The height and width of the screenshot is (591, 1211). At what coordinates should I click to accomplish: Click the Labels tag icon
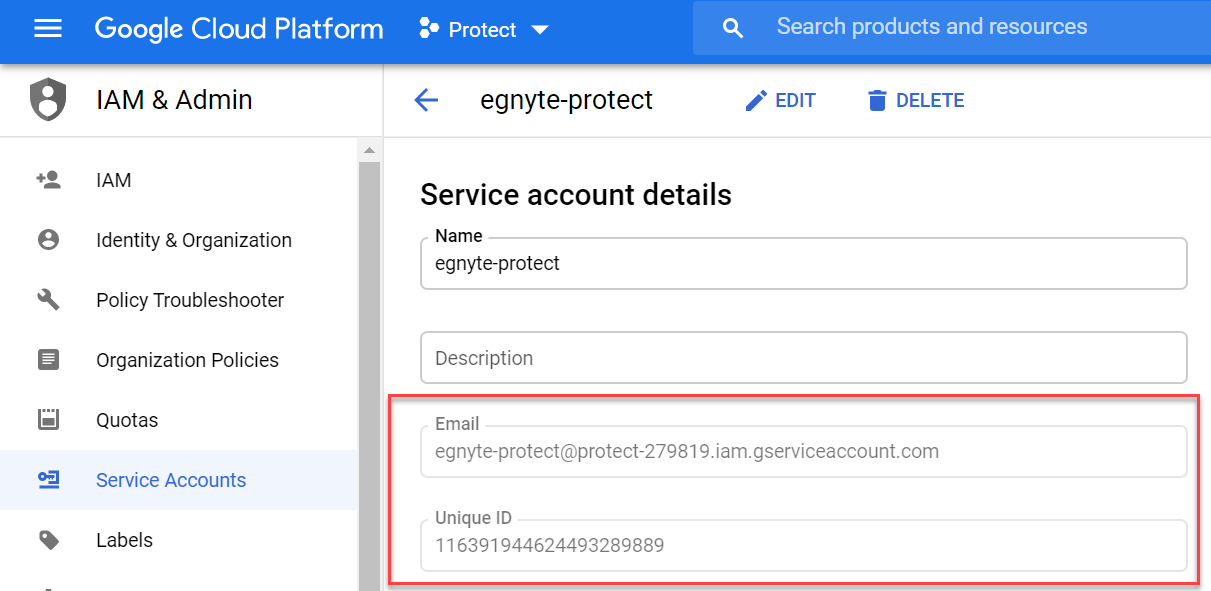pos(48,540)
